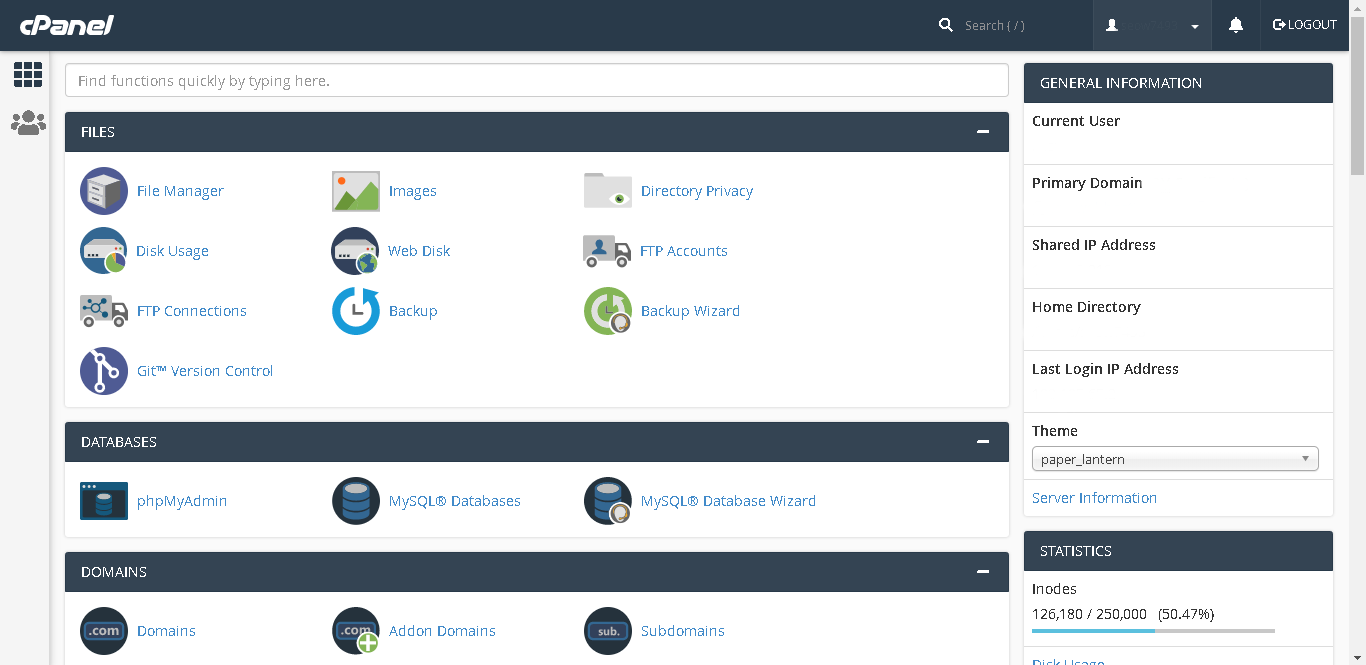Open the Directory Privacy folder icon
Viewport: 1366px width, 665px height.
pyautogui.click(x=608, y=191)
